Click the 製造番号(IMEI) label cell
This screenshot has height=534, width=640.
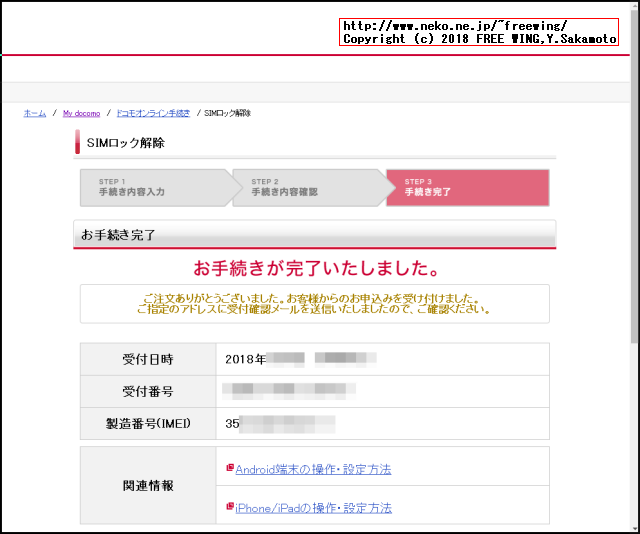click(x=148, y=424)
